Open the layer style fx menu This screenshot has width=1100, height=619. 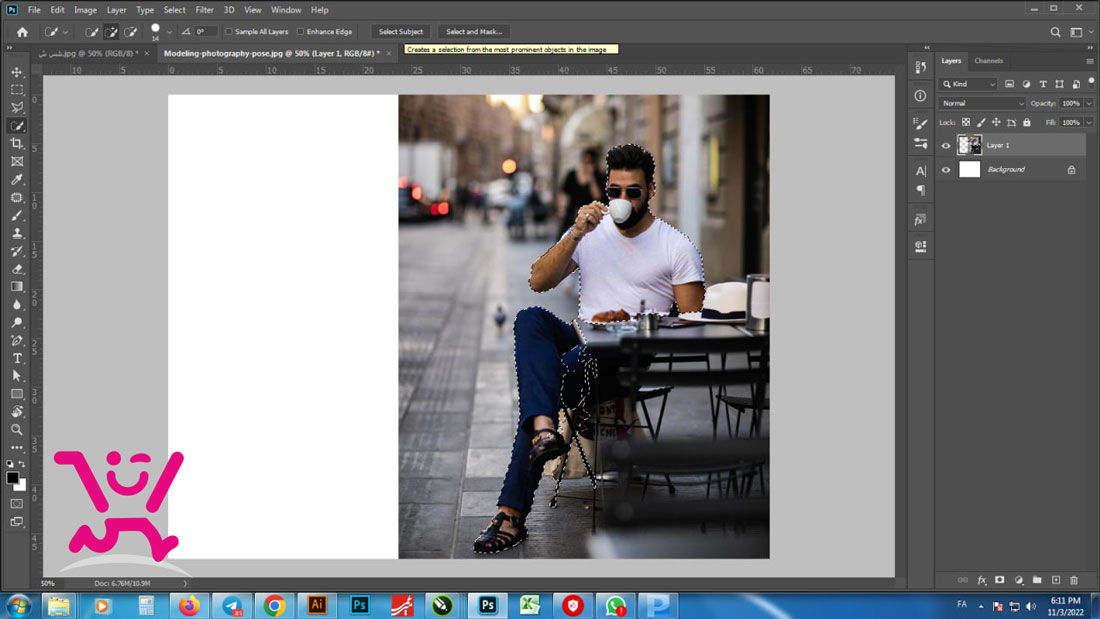pyautogui.click(x=981, y=580)
